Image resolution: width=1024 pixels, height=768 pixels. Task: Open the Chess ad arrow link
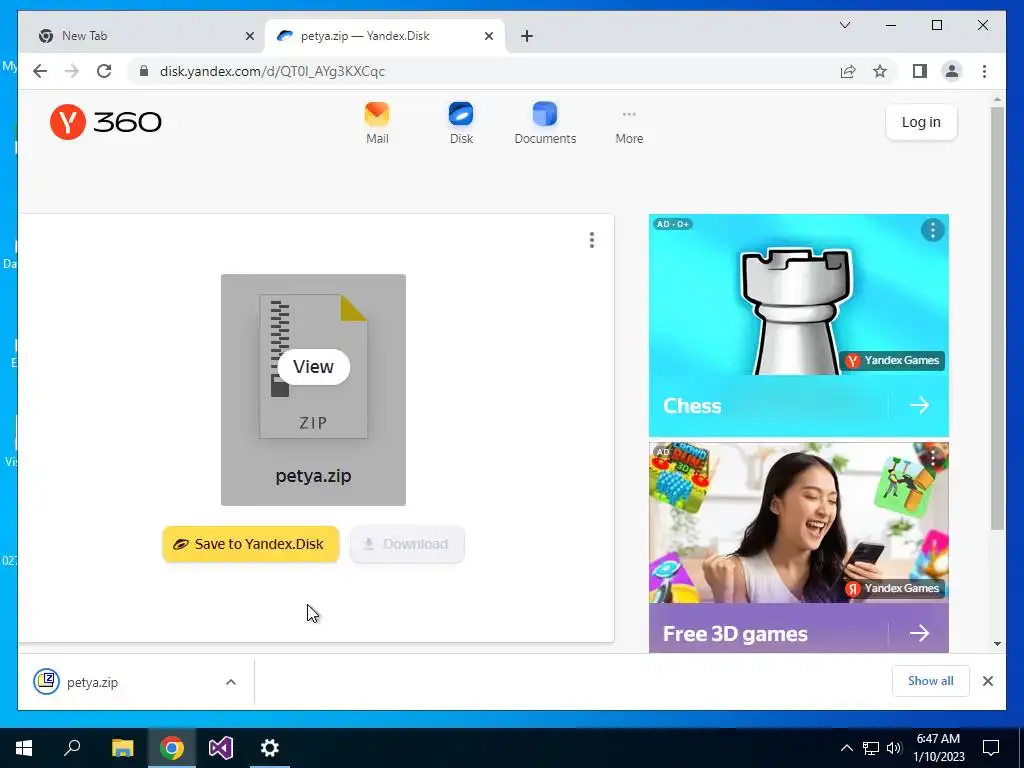click(x=919, y=406)
